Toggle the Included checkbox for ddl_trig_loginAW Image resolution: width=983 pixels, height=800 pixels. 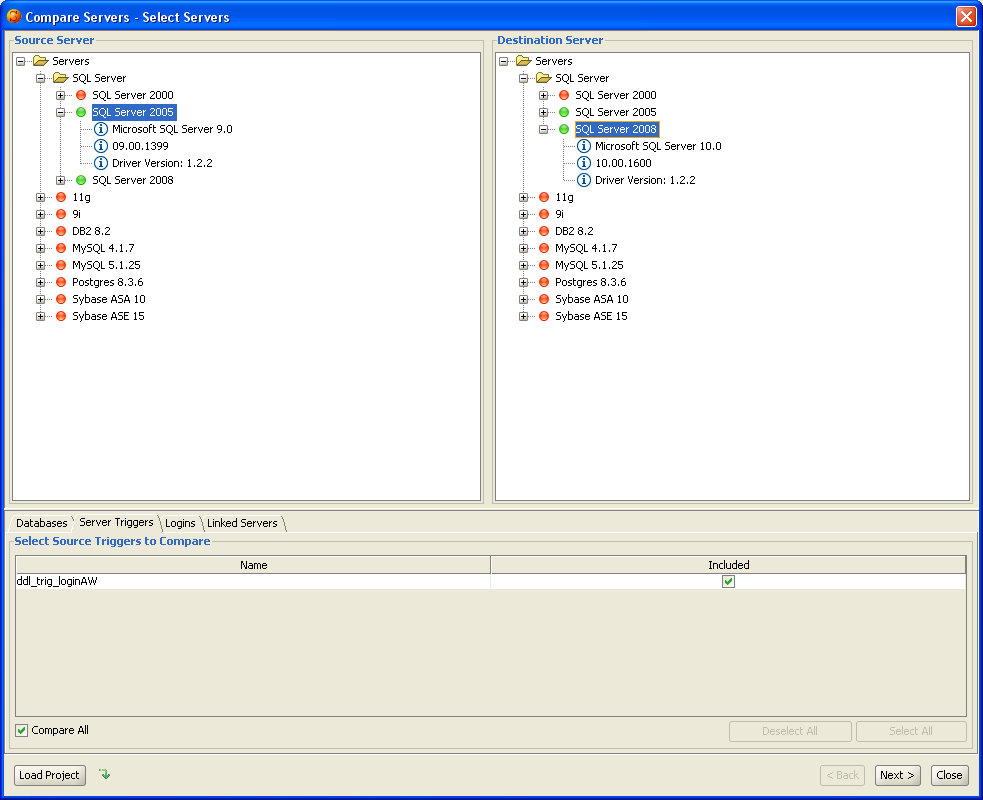(x=728, y=582)
